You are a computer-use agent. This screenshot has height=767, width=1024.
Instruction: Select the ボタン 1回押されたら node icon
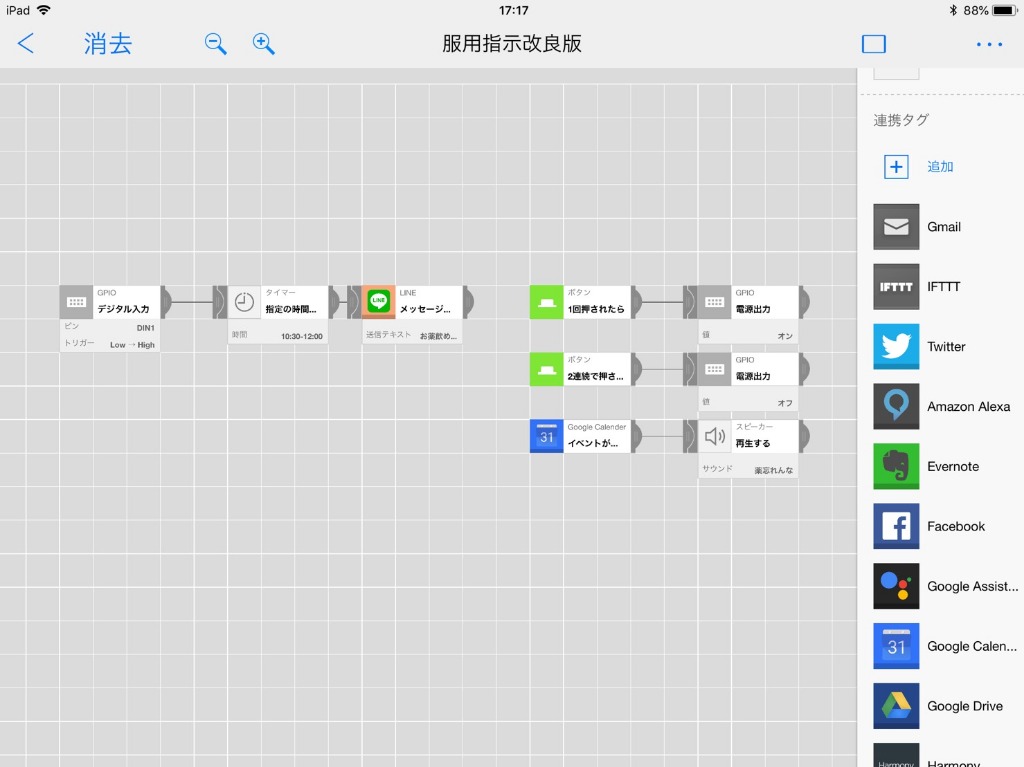coord(547,302)
